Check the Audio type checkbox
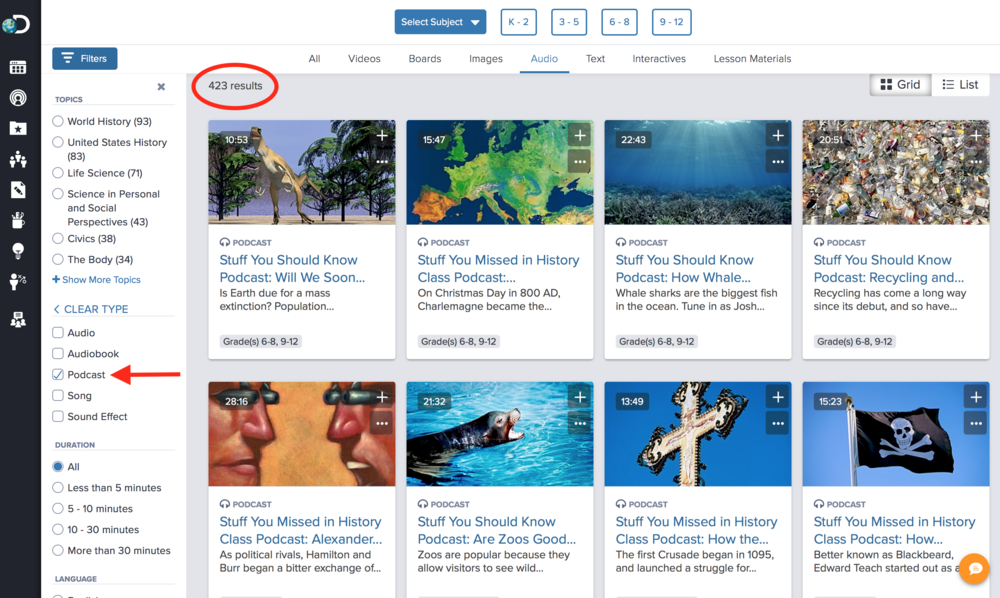 point(58,333)
